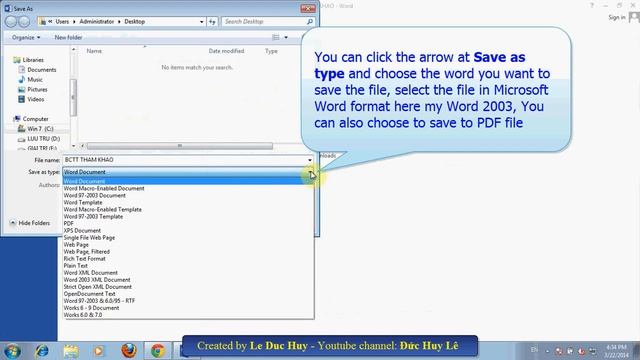The height and width of the screenshot is (360, 640).
Task: Refresh the folder location
Action: (212, 22)
